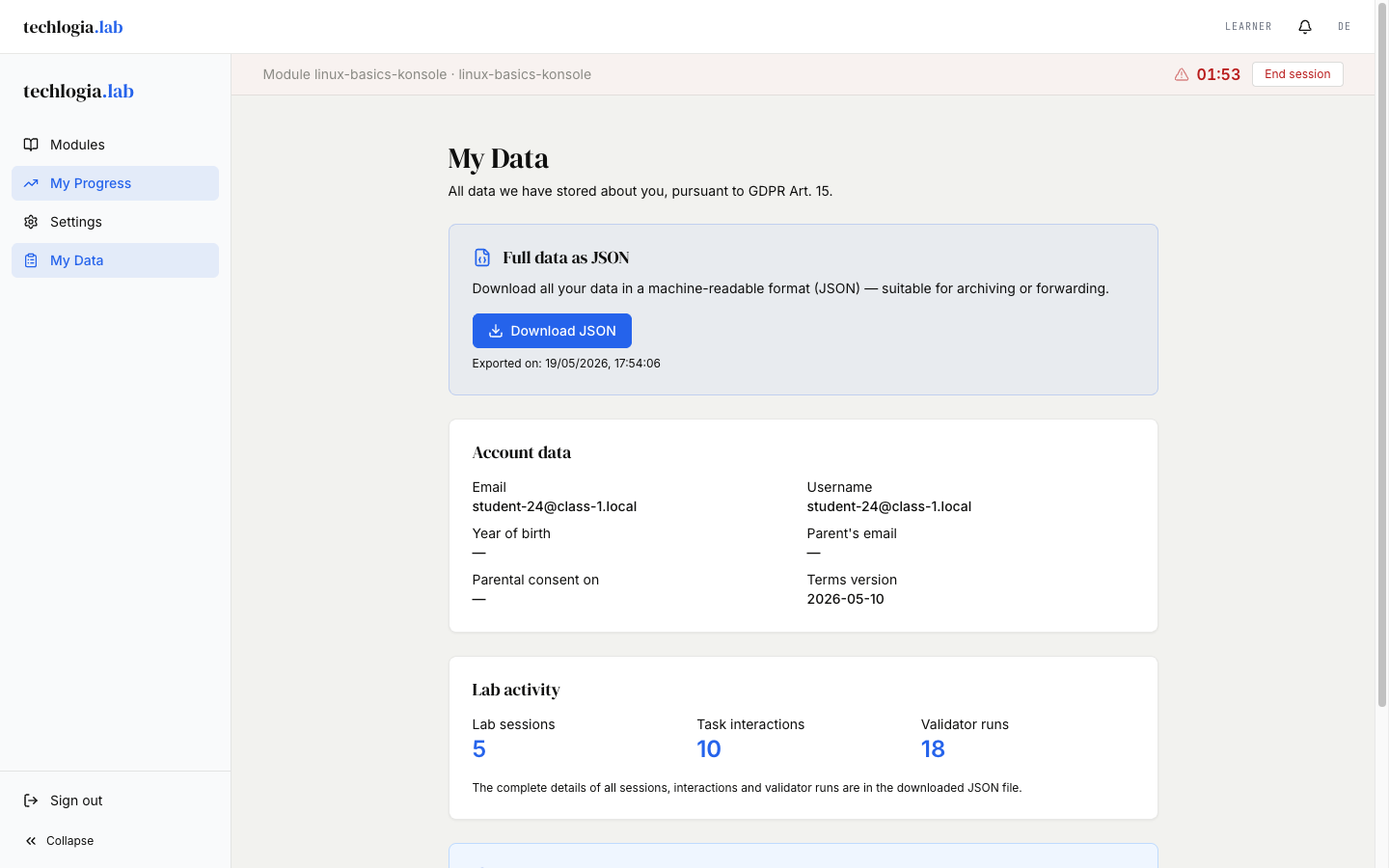Click the Year of birth label

coord(511,533)
